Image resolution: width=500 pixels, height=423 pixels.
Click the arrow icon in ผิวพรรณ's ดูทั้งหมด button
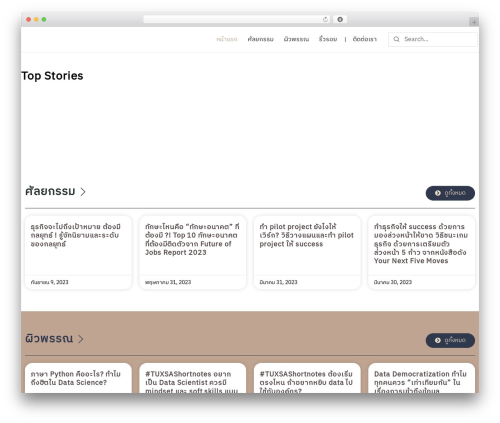438,340
